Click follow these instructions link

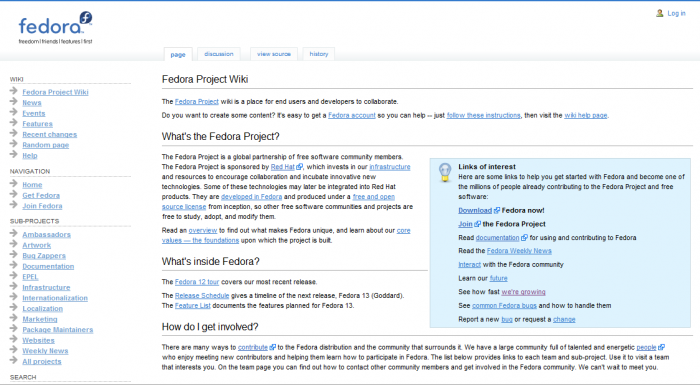pos(483,115)
